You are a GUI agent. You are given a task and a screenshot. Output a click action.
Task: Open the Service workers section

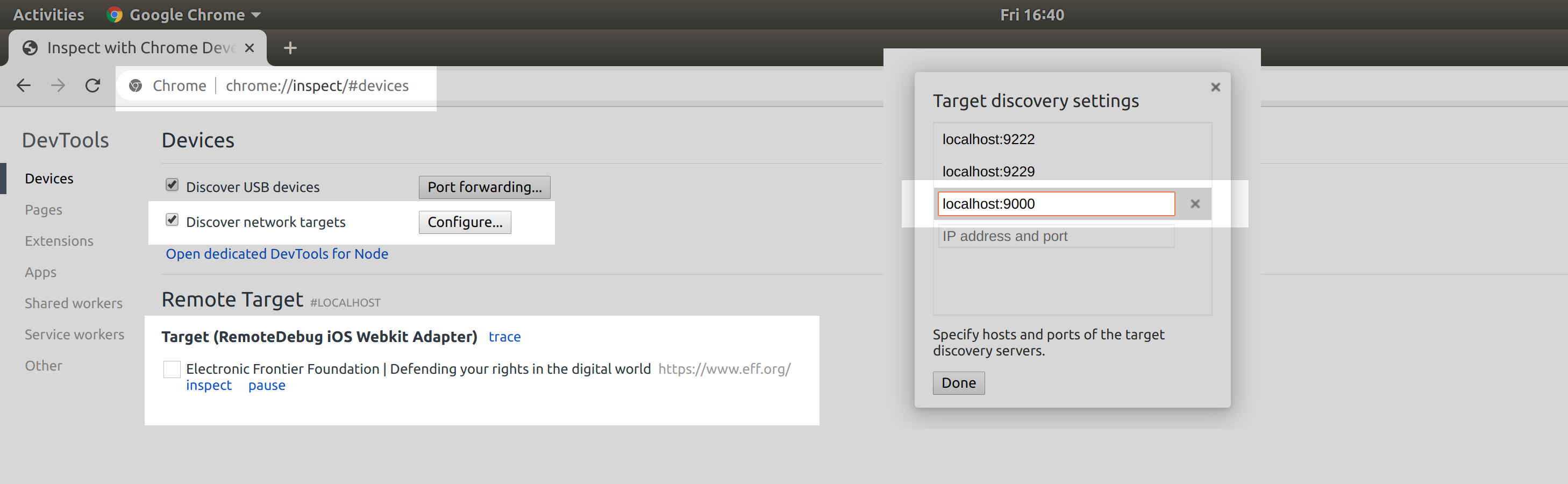pos(74,334)
